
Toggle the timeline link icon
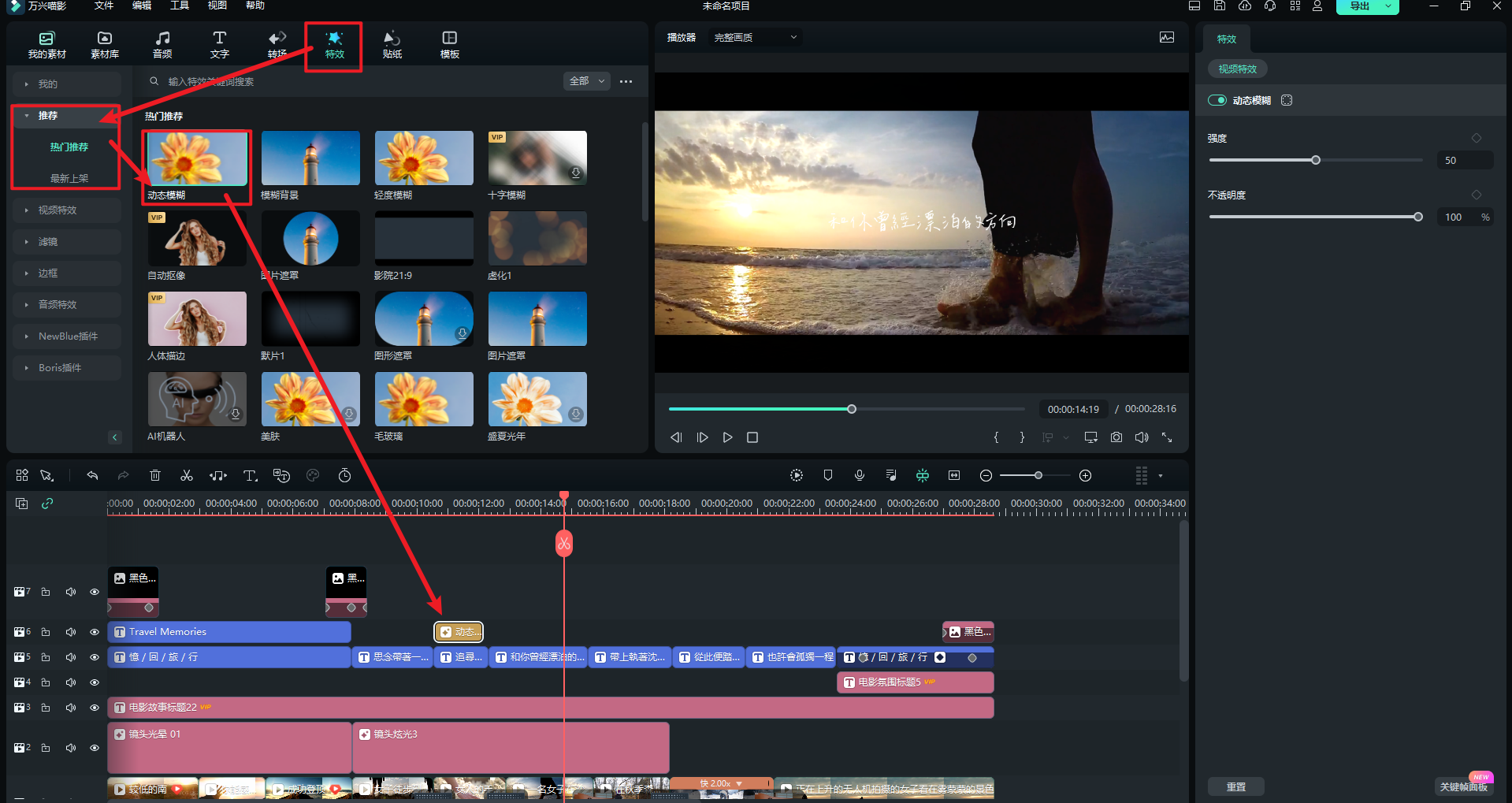47,504
